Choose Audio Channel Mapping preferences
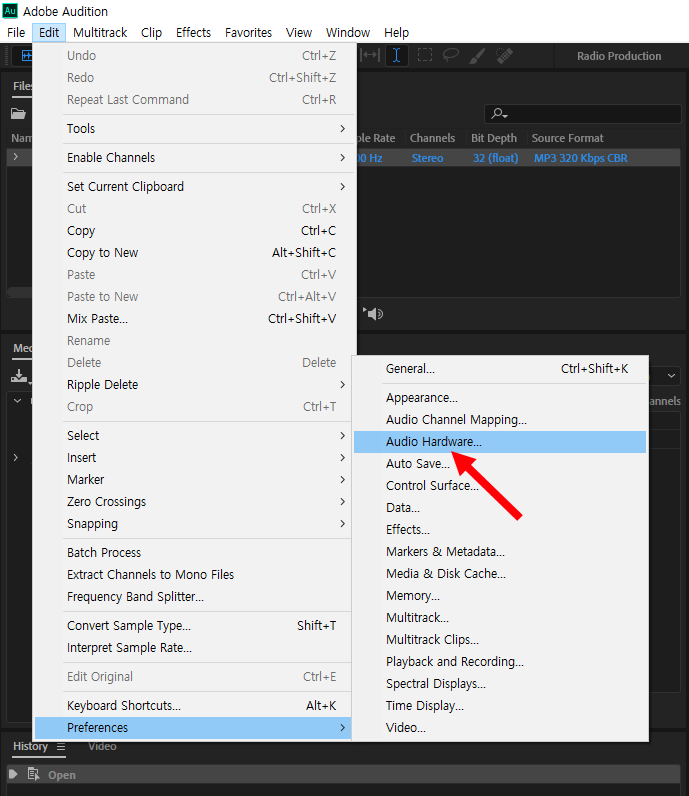Screen dimensions: 689x796 tap(500, 419)
